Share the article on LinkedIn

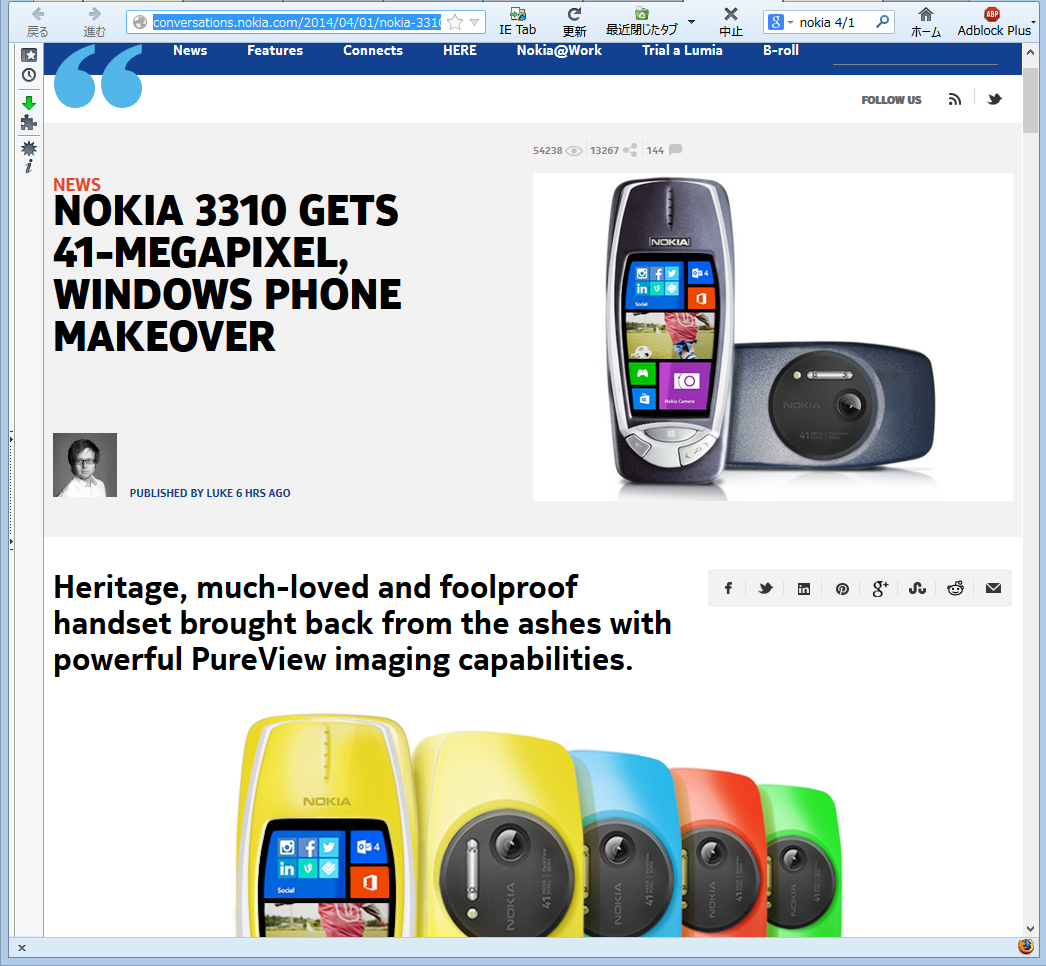(x=804, y=588)
